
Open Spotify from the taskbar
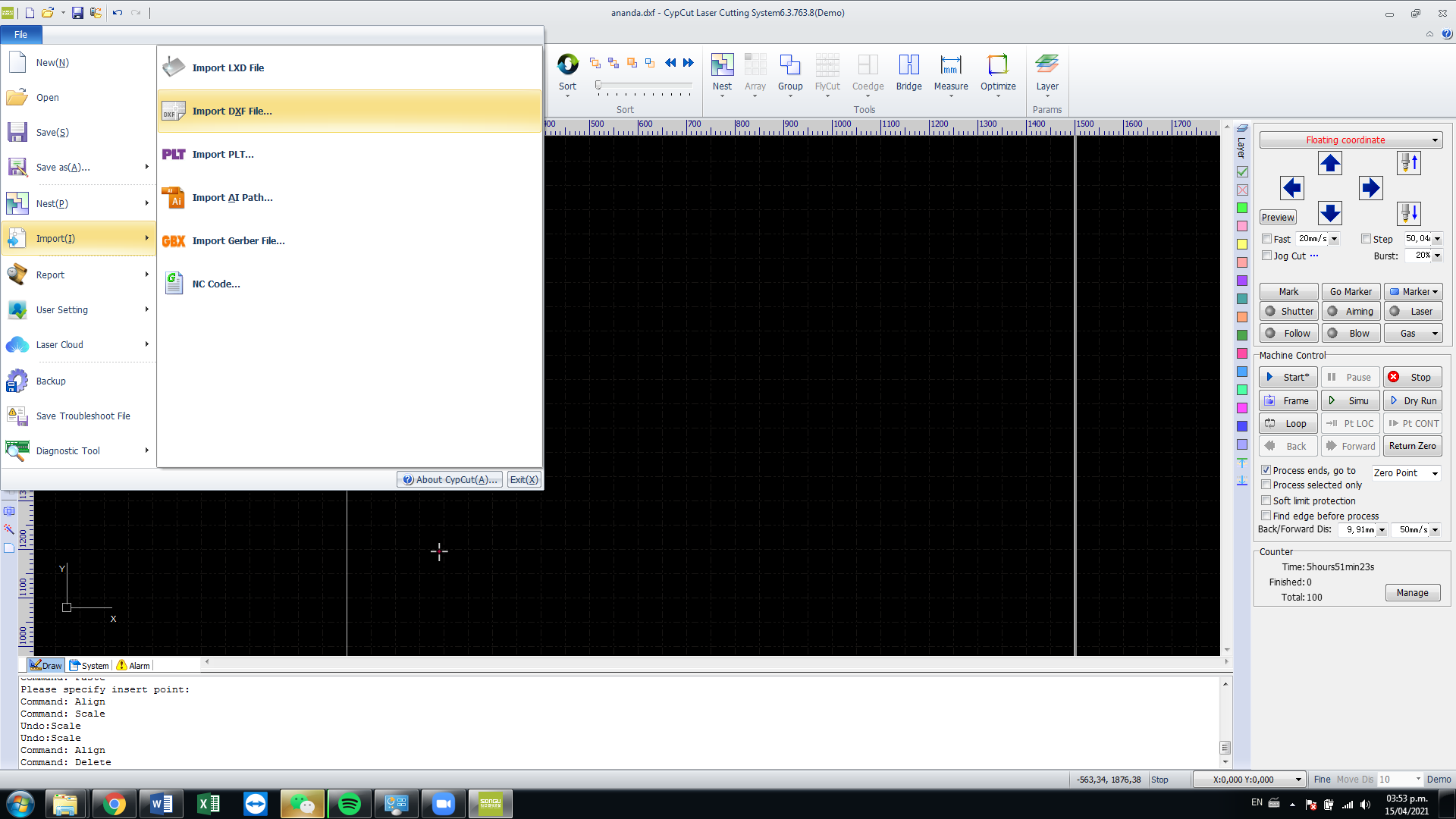[350, 804]
